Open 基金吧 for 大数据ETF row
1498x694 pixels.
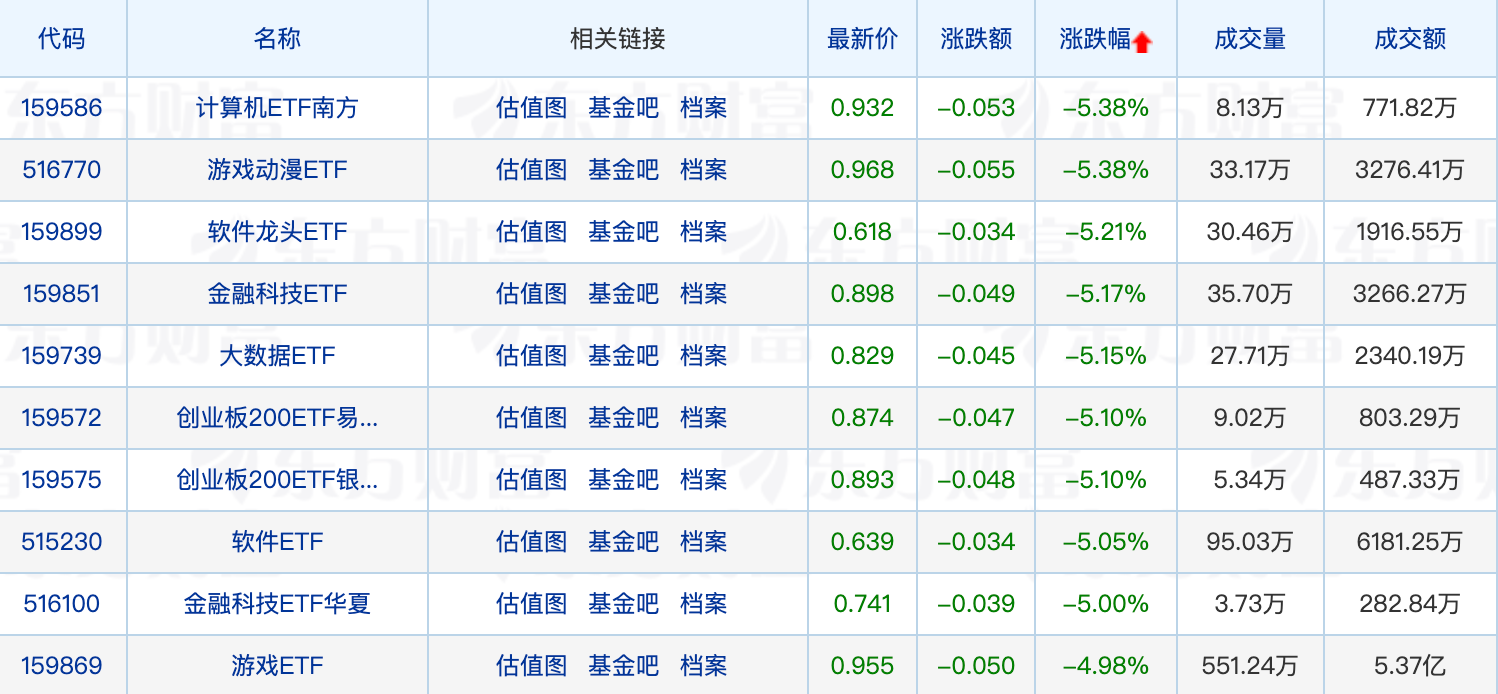[x=623, y=355]
